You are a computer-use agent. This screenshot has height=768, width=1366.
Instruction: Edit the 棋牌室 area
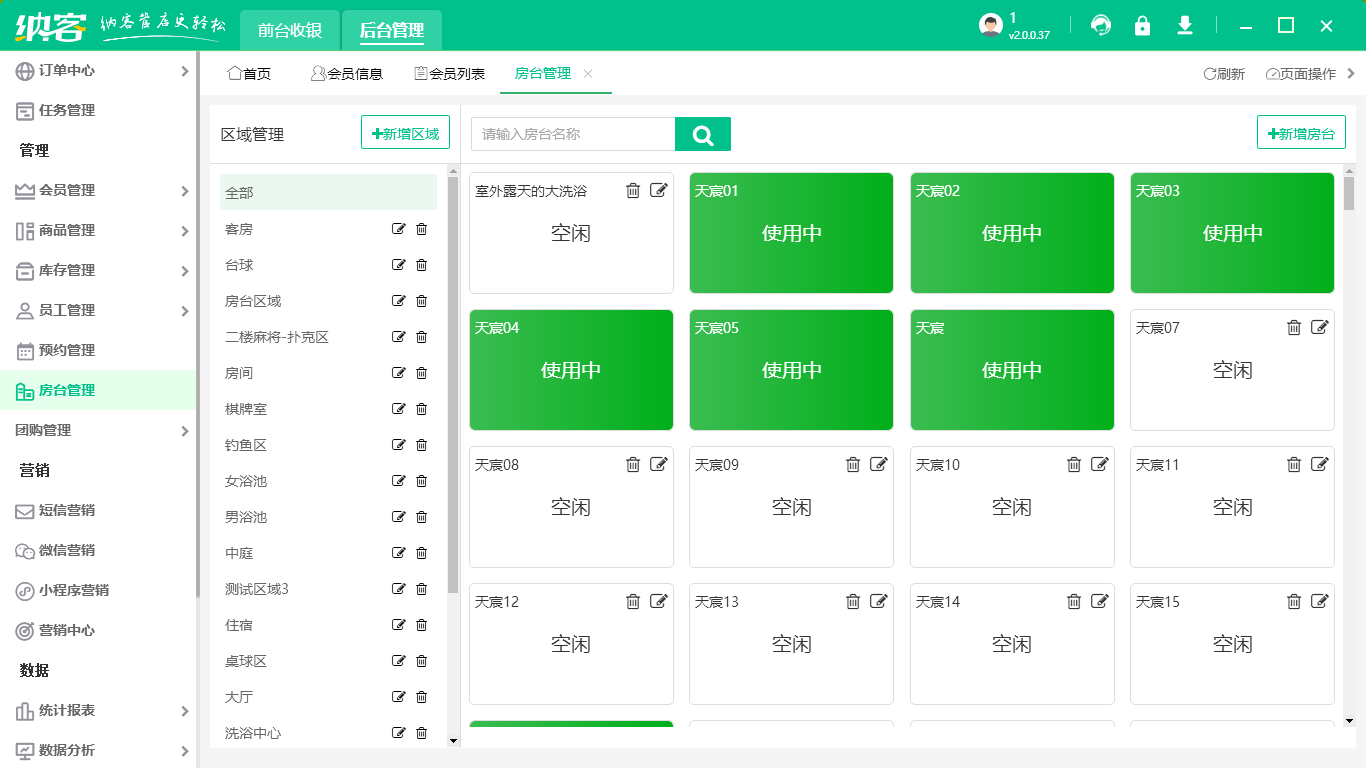(x=399, y=409)
